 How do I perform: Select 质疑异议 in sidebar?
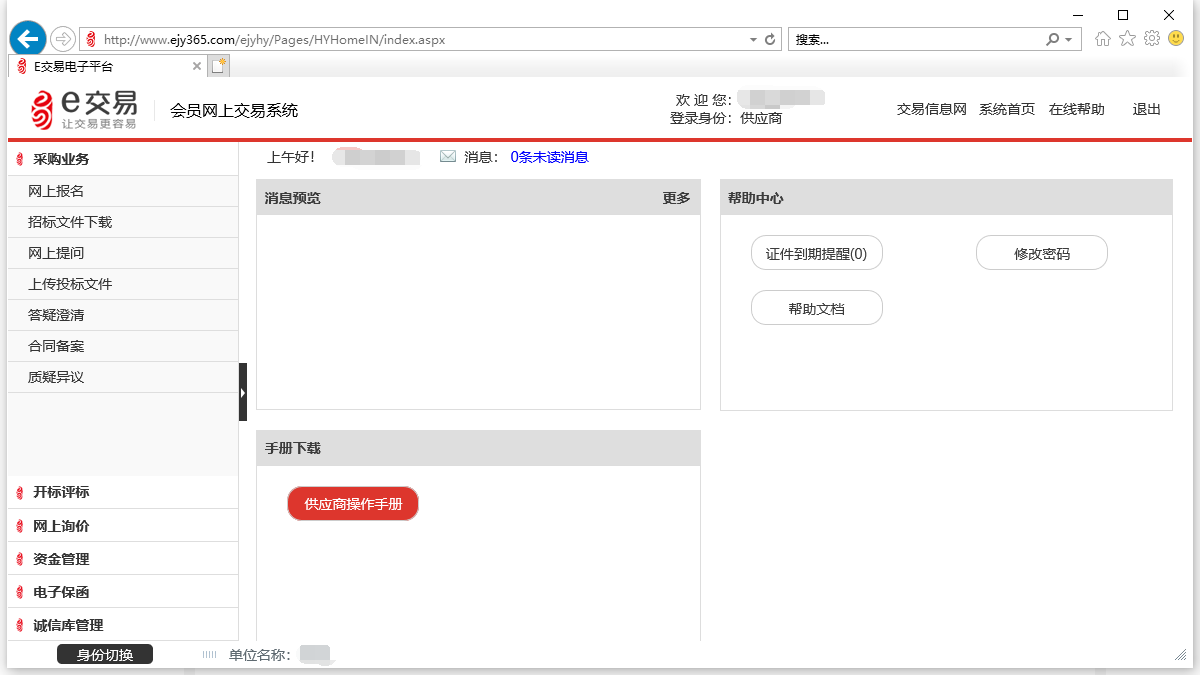pyautogui.click(x=123, y=377)
